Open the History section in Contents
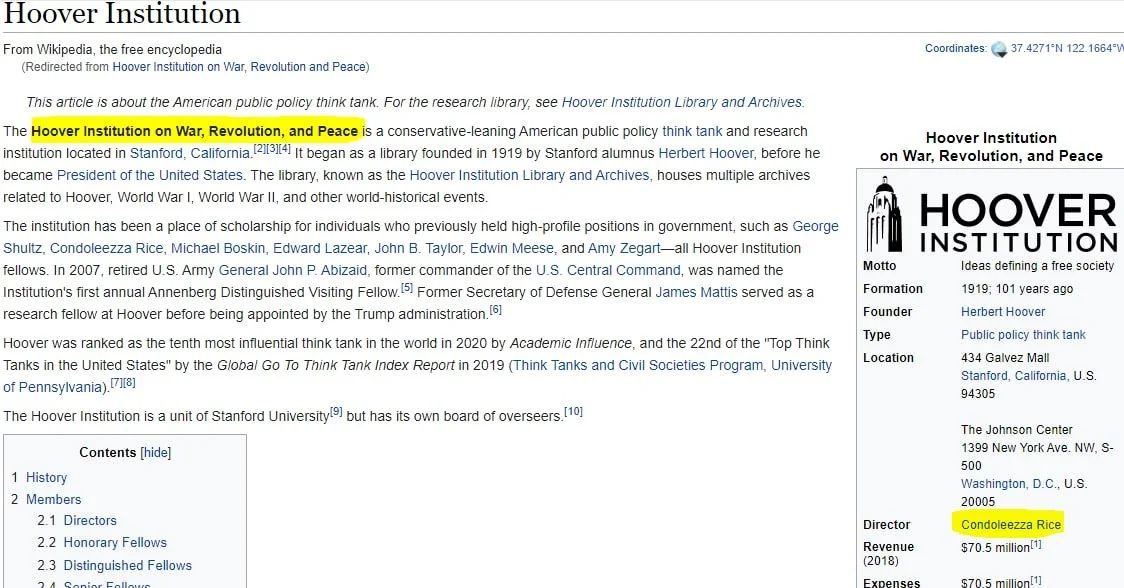The image size is (1124, 588). coord(46,478)
